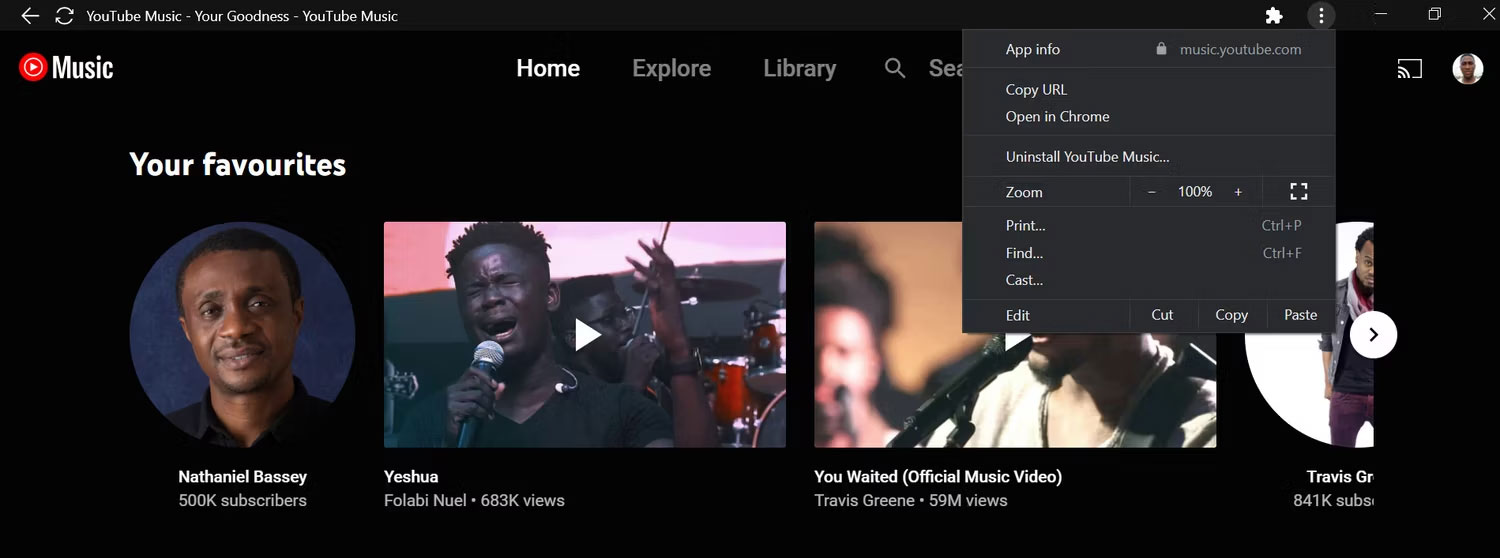Decrease zoom with minus button

[x=1152, y=192]
